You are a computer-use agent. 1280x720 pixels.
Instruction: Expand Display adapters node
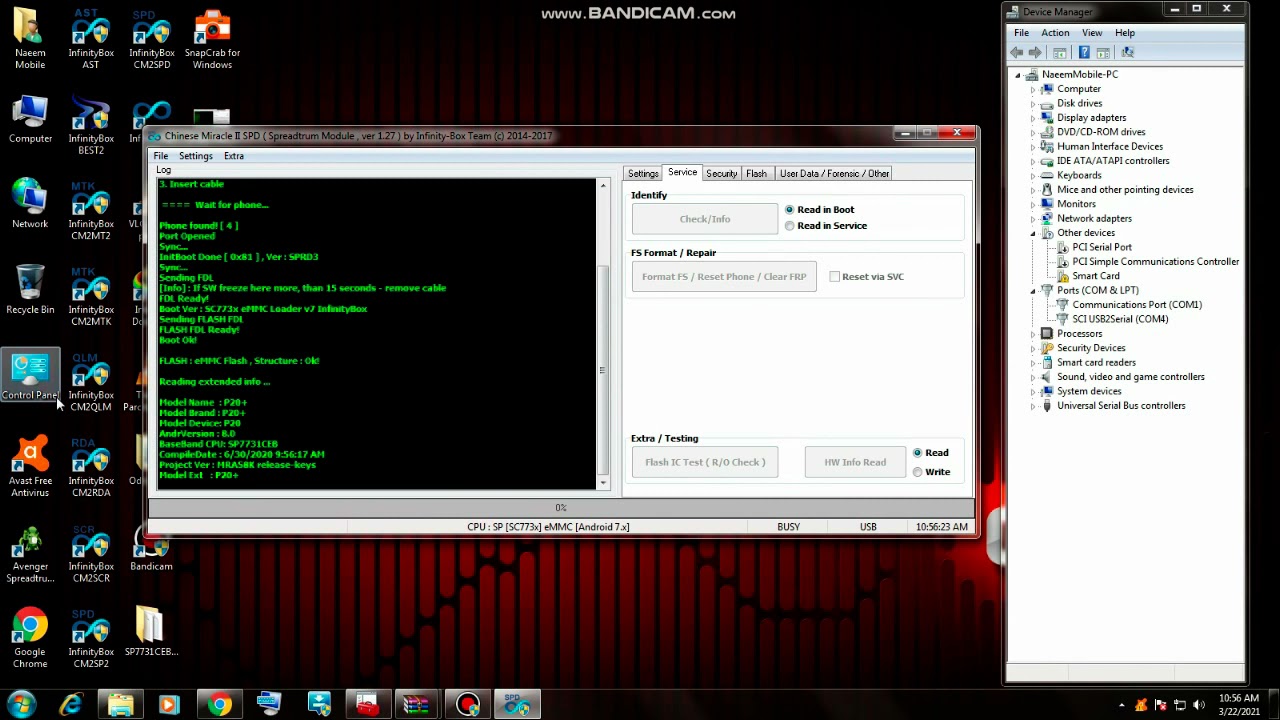(1033, 118)
